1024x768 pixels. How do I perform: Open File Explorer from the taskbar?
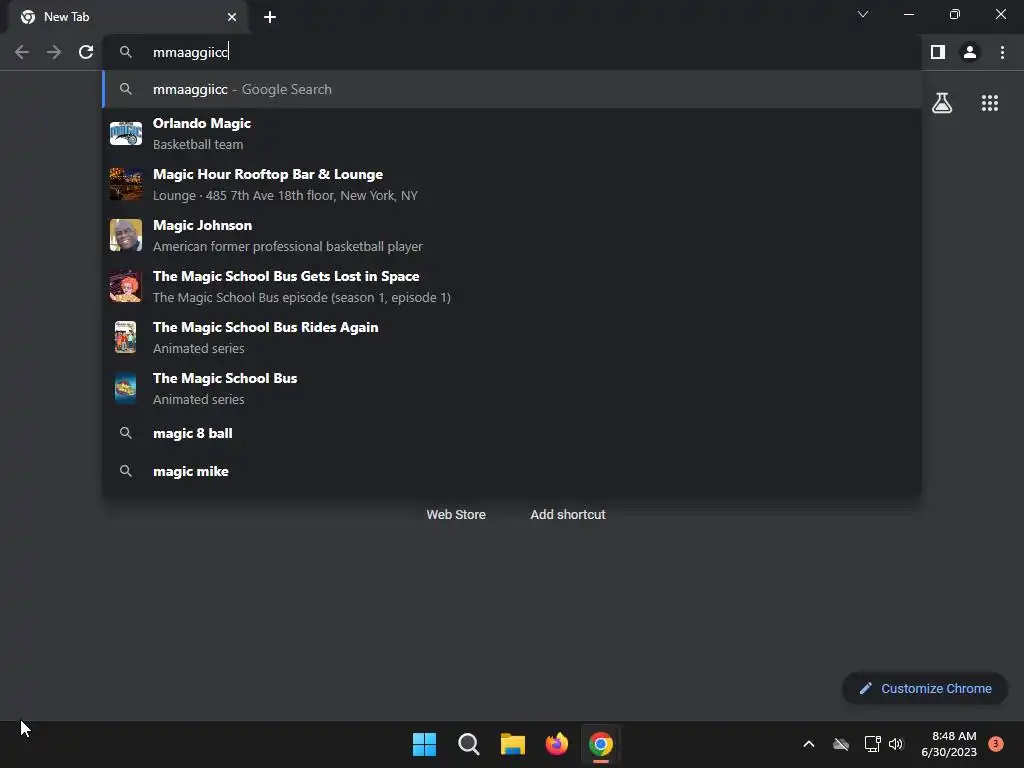coord(513,744)
